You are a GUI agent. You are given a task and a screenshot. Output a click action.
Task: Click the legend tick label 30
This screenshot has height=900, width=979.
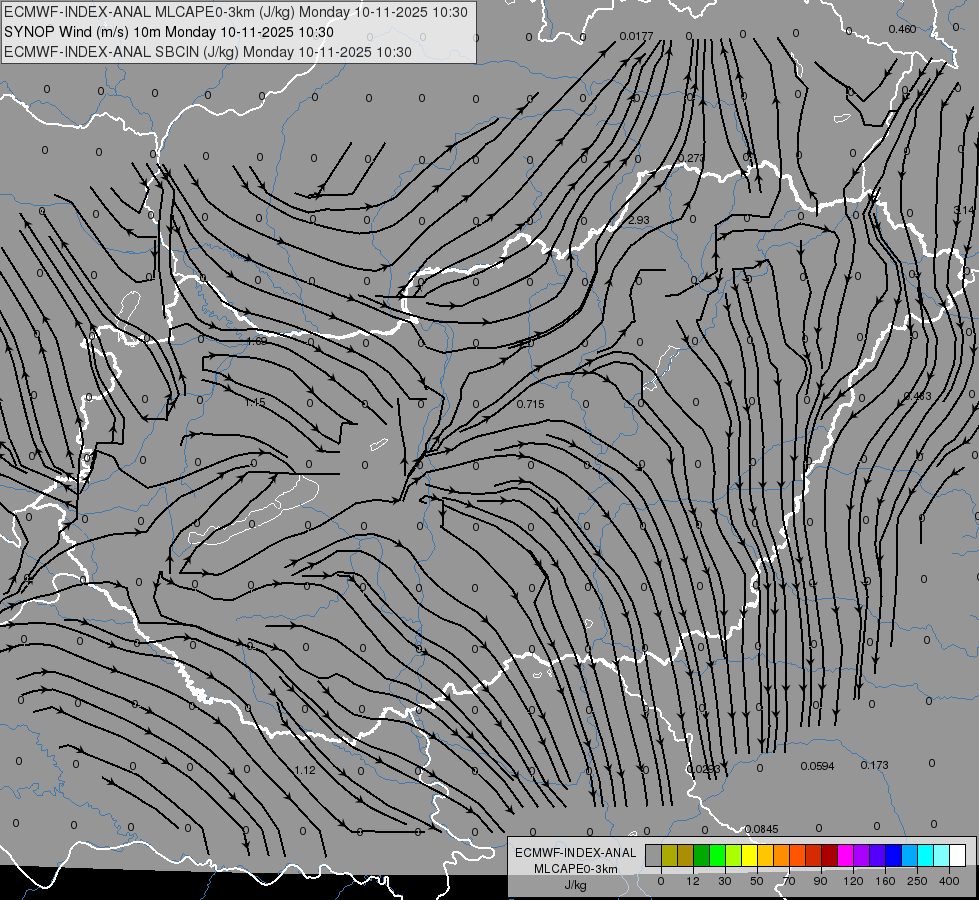pos(725,881)
